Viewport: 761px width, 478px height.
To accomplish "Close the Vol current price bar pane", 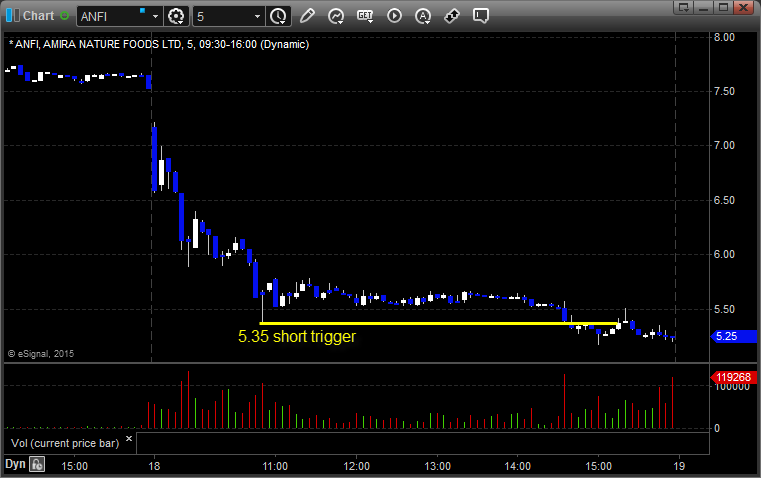I will [x=129, y=439].
